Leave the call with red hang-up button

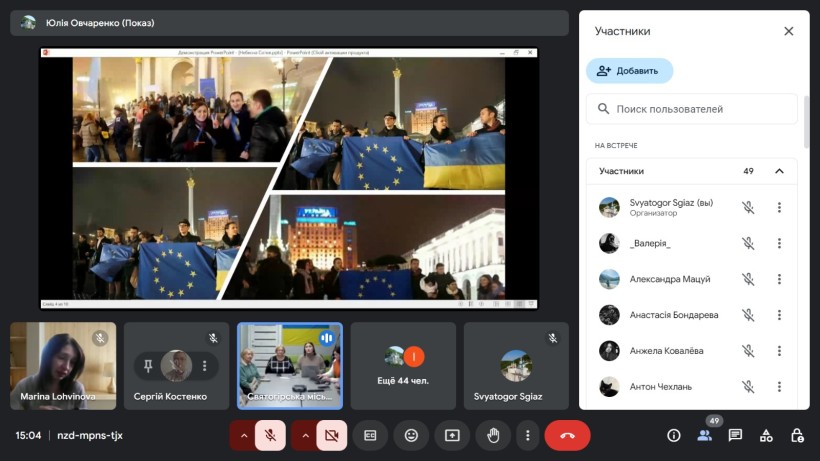coord(567,435)
